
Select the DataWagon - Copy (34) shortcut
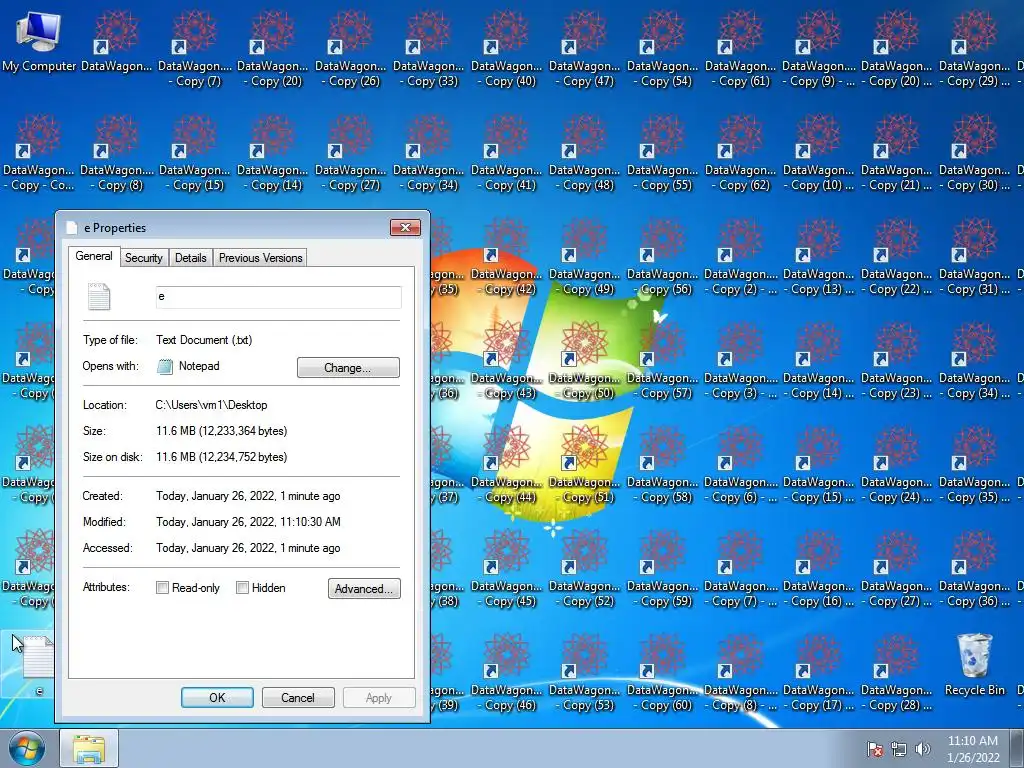[x=428, y=153]
